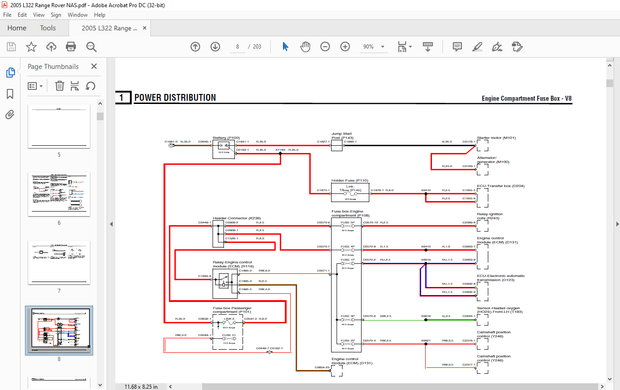This screenshot has width=620, height=390.
Task: Close the Page Thumbnails panel
Action: pyautogui.click(x=94, y=66)
